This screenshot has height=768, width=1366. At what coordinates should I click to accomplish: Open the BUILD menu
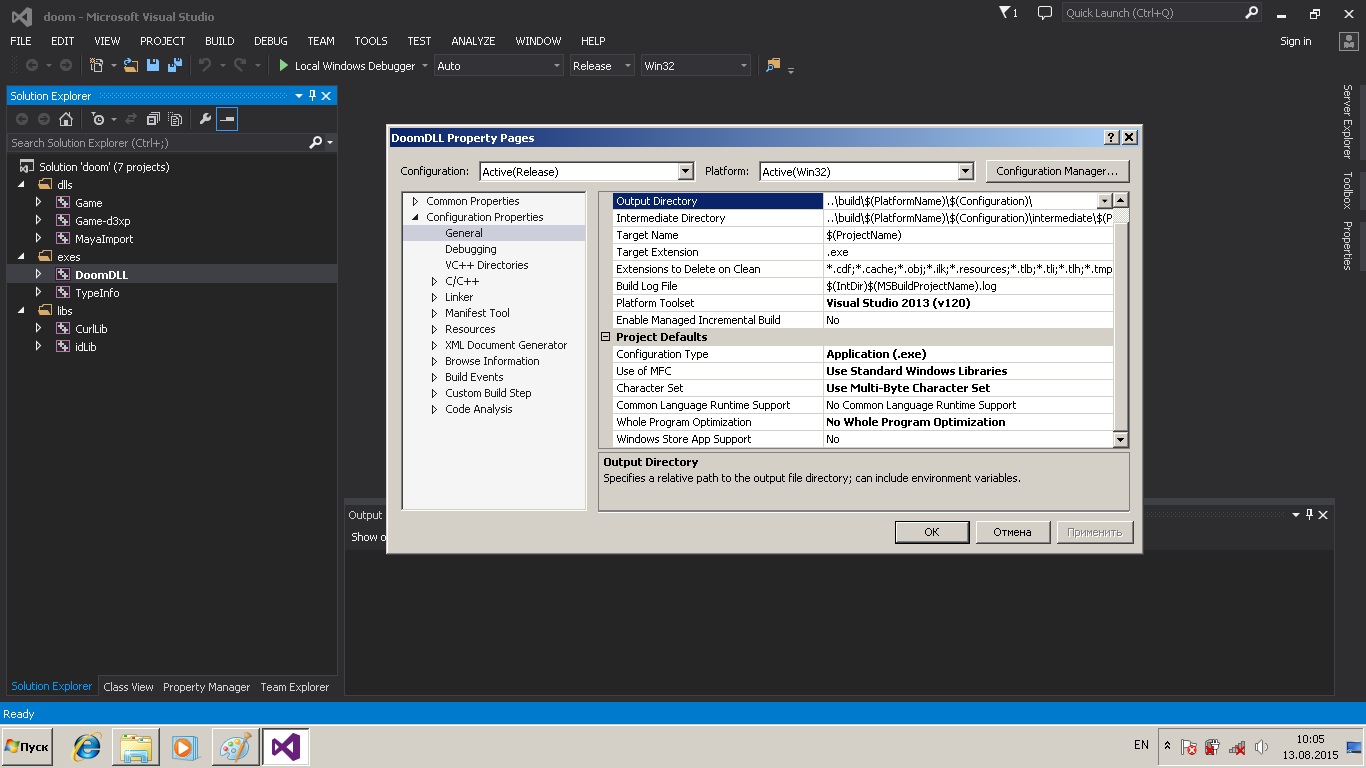coord(219,41)
